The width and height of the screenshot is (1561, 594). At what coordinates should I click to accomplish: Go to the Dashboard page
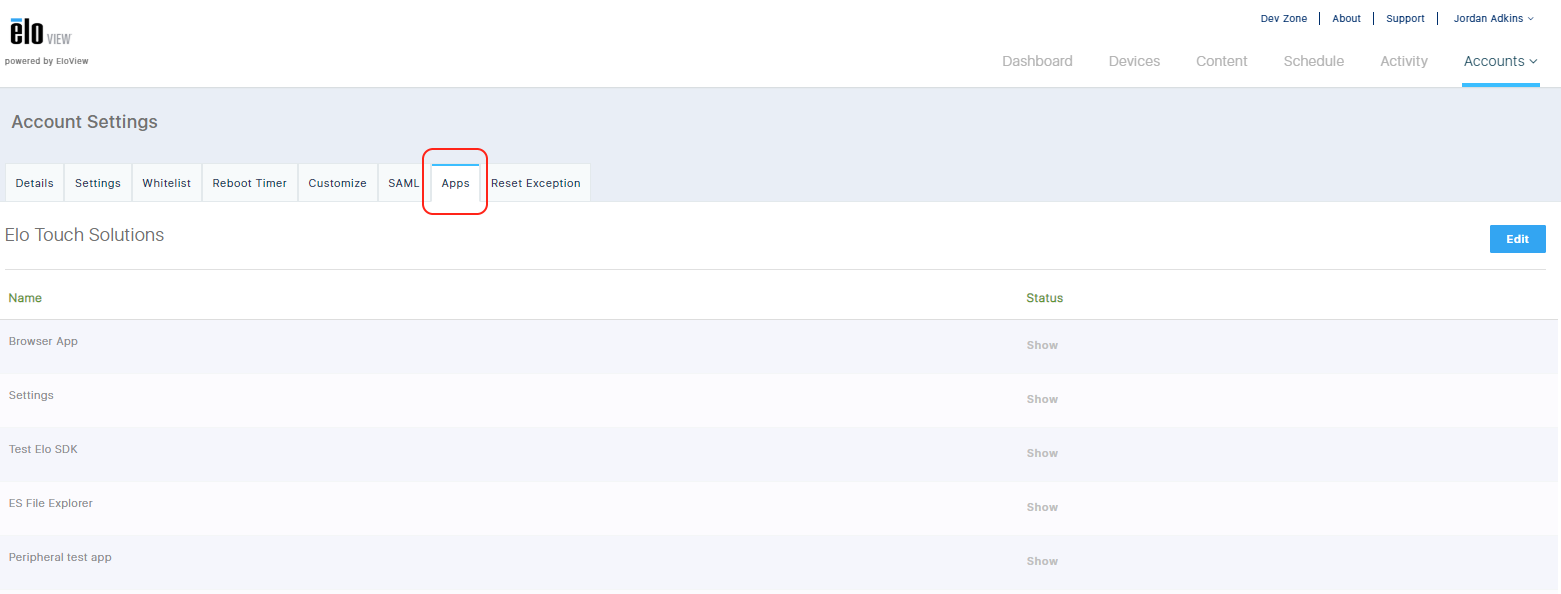click(1037, 61)
